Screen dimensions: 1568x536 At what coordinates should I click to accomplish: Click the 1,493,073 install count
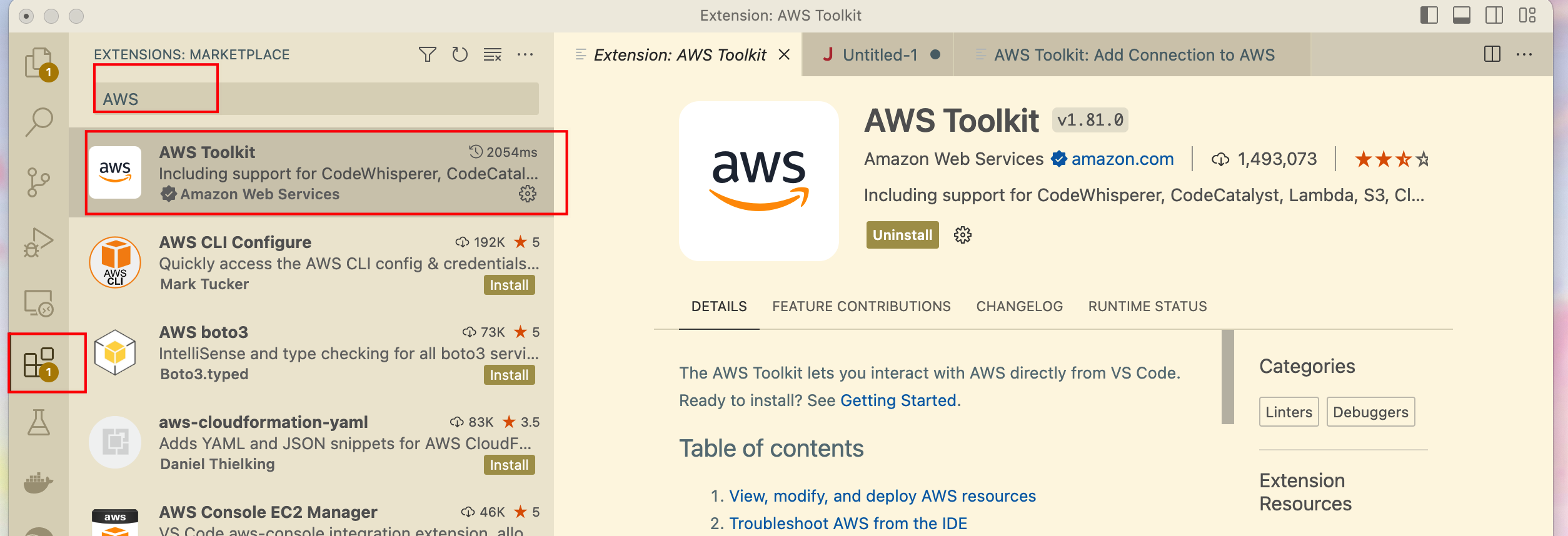click(1277, 159)
